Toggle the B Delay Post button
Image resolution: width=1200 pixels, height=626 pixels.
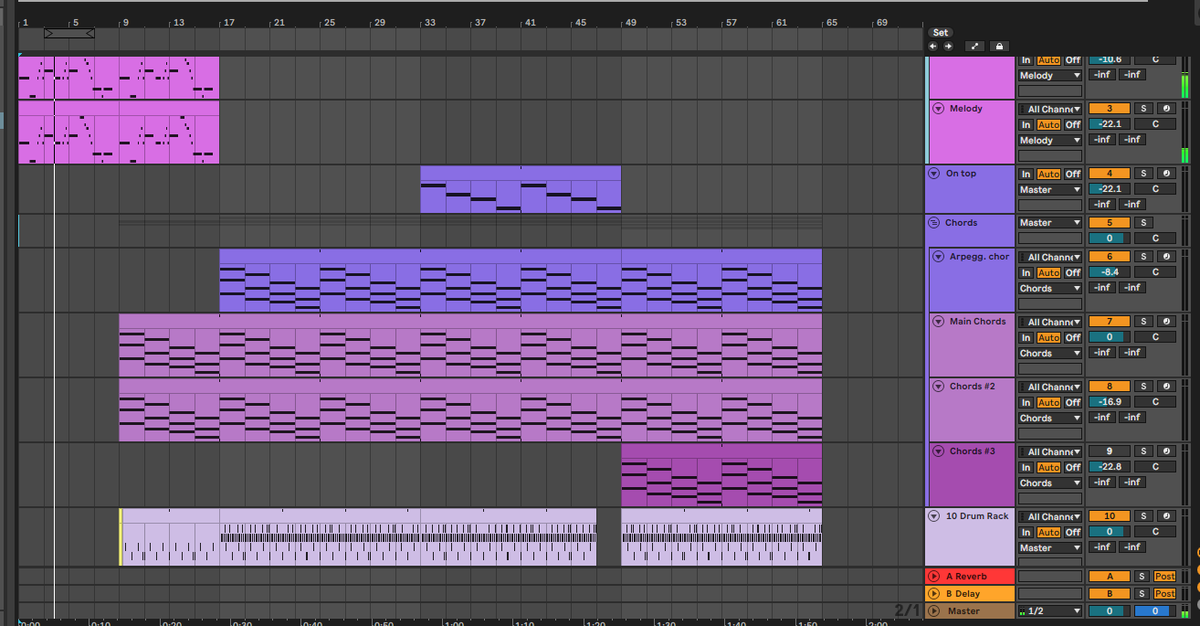click(x=1165, y=593)
